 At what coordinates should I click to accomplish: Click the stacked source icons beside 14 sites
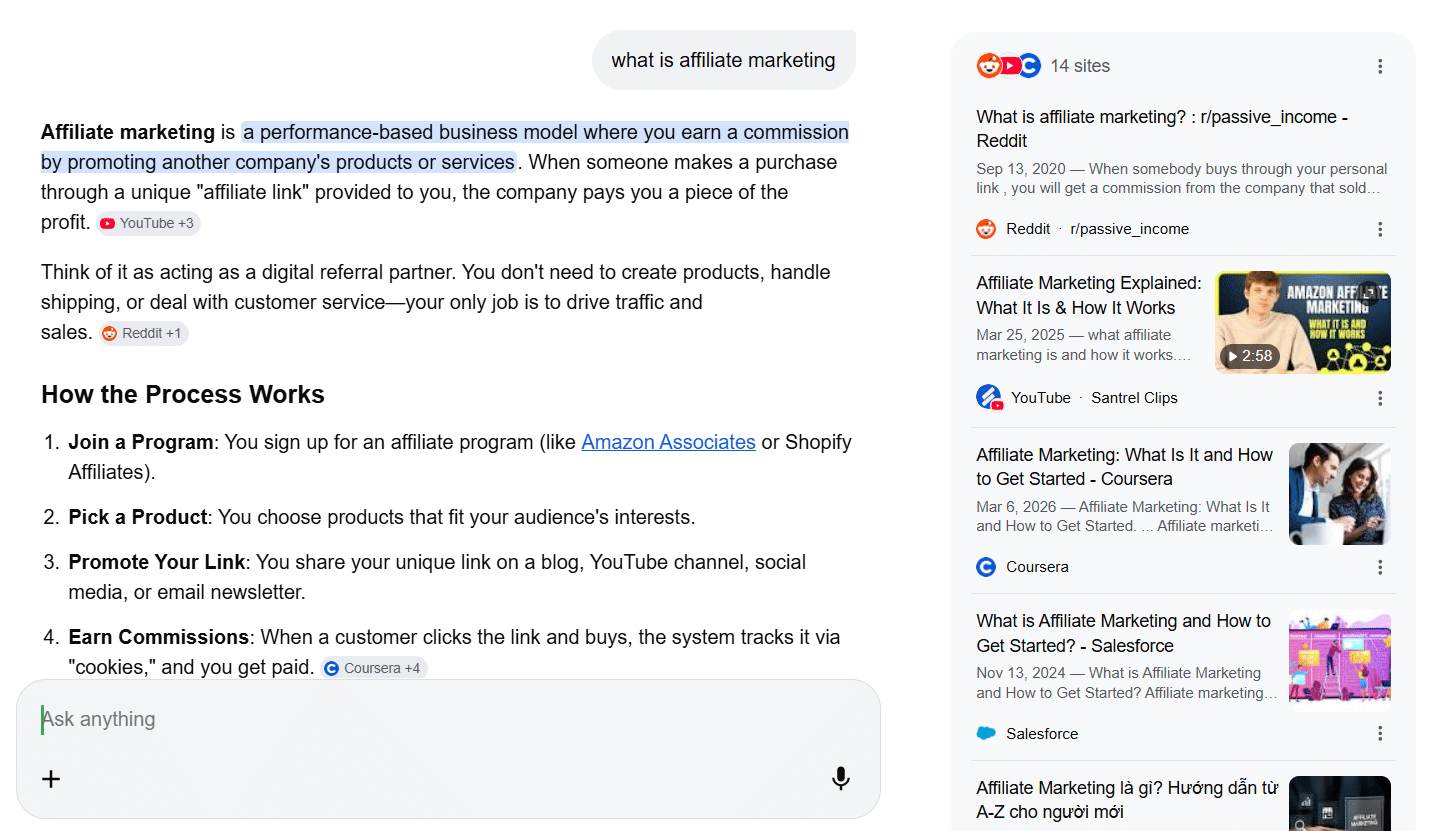tap(1008, 66)
